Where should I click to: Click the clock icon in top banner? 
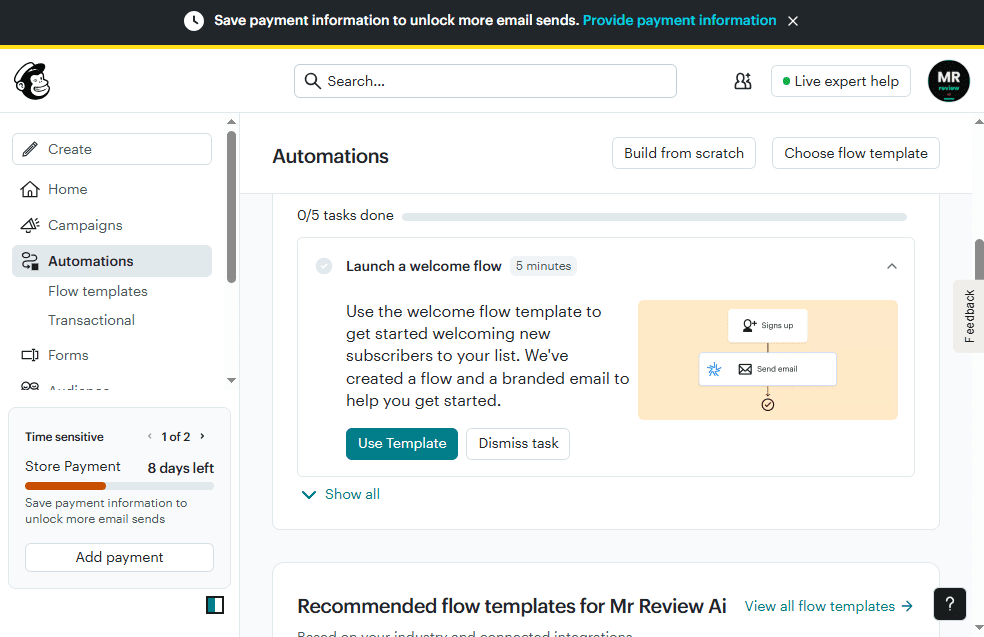point(194,21)
